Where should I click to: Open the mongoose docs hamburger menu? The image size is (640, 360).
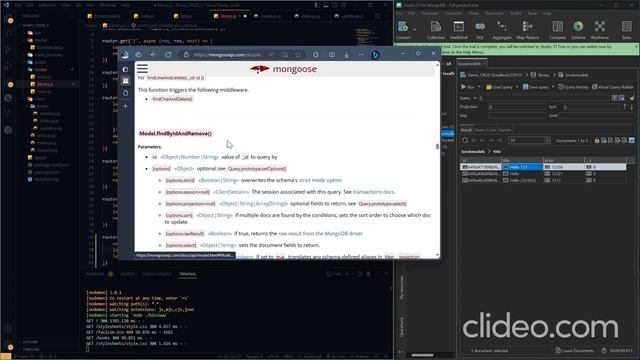coord(142,69)
